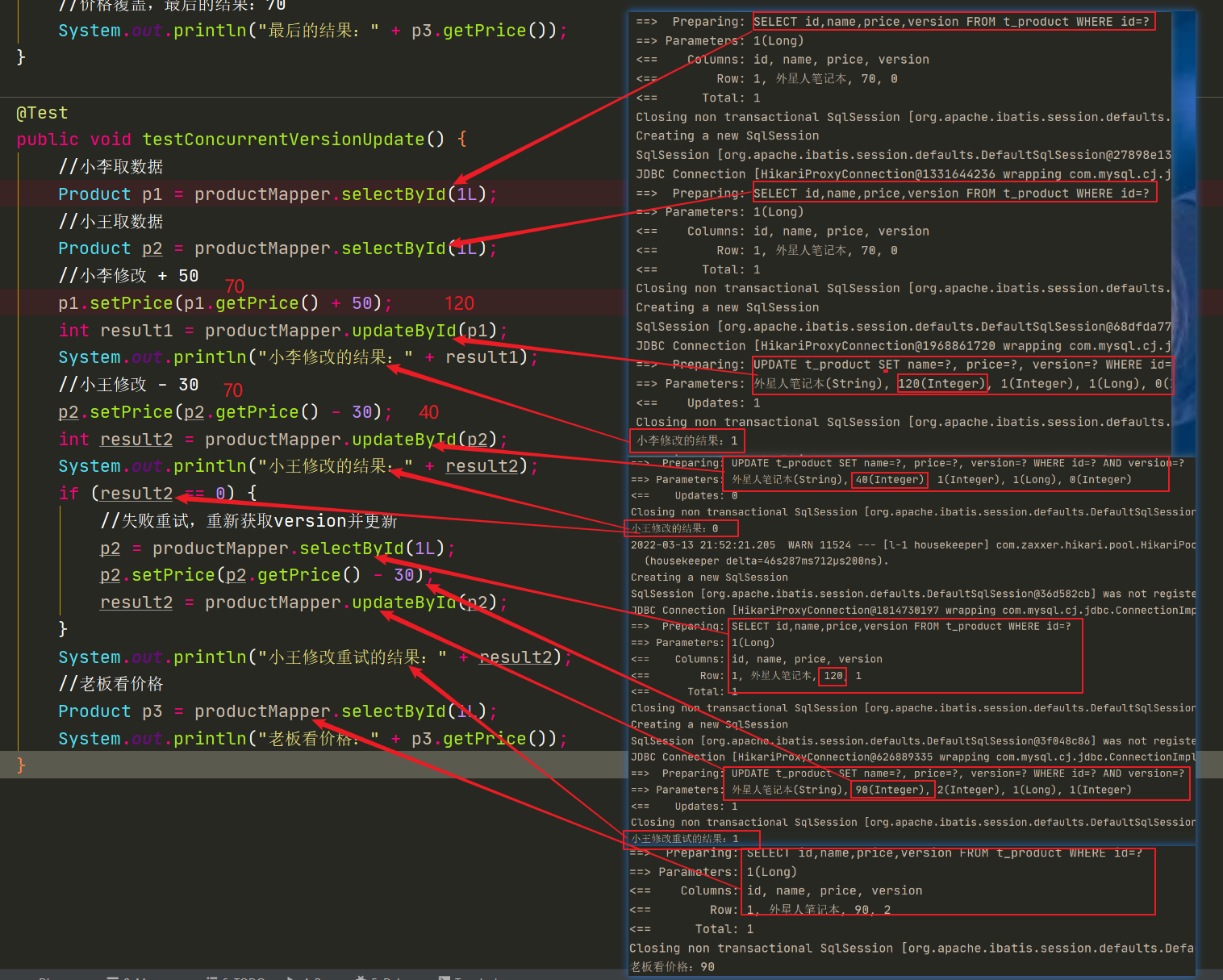Screen dimensions: 1223x980
Task: Click the comment //小王取数据
Action: [x=111, y=222]
